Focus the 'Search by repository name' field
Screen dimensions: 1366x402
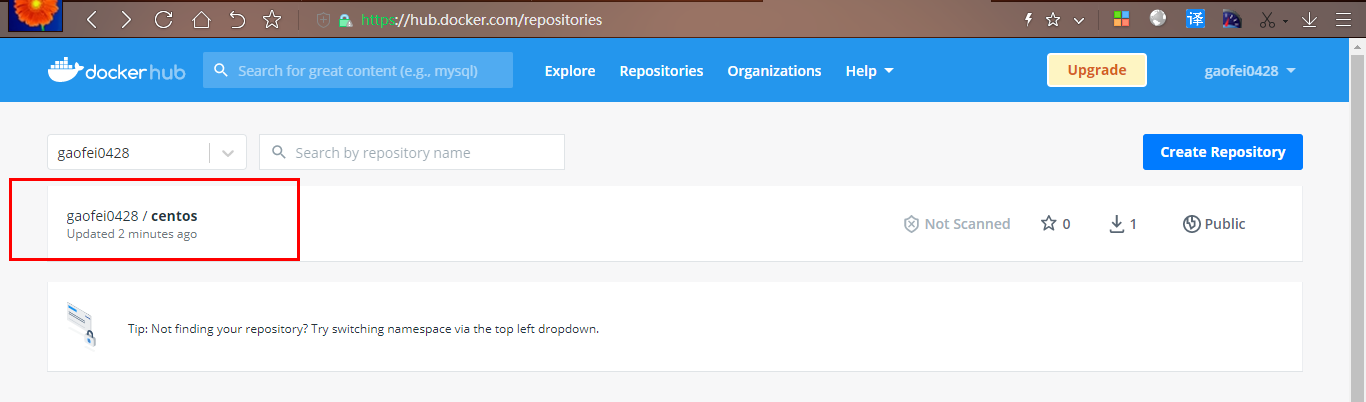[412, 153]
